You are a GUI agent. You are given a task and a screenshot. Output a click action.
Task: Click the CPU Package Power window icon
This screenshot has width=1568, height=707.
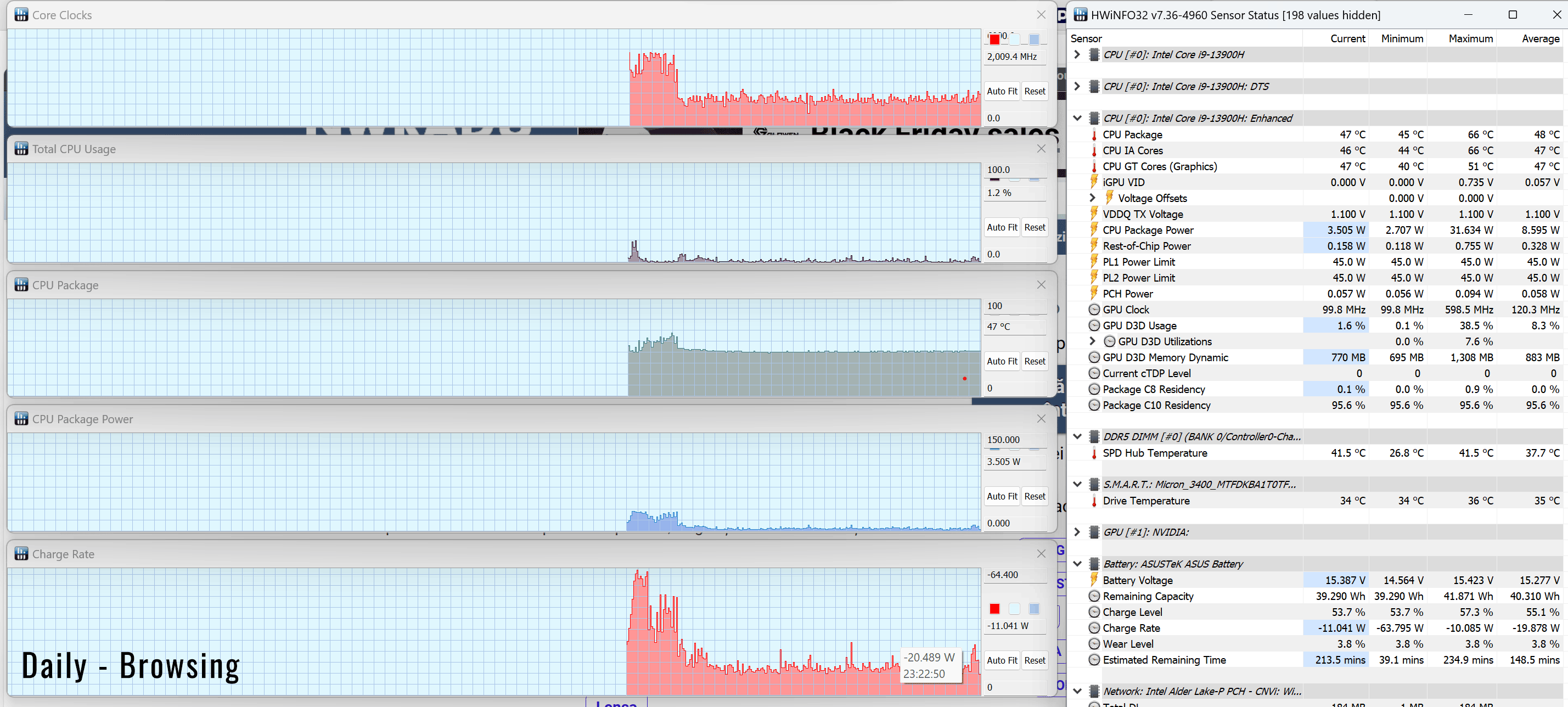[21, 419]
